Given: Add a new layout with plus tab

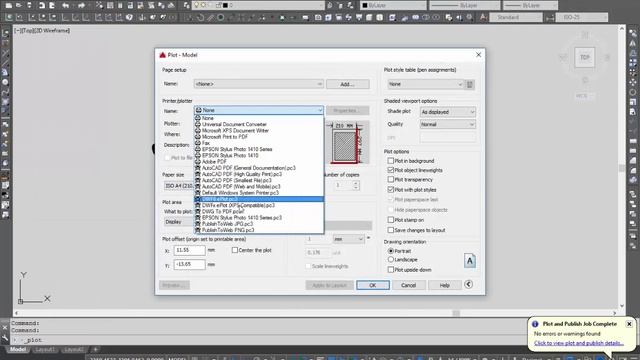Looking at the screenshot, I should [95, 349].
